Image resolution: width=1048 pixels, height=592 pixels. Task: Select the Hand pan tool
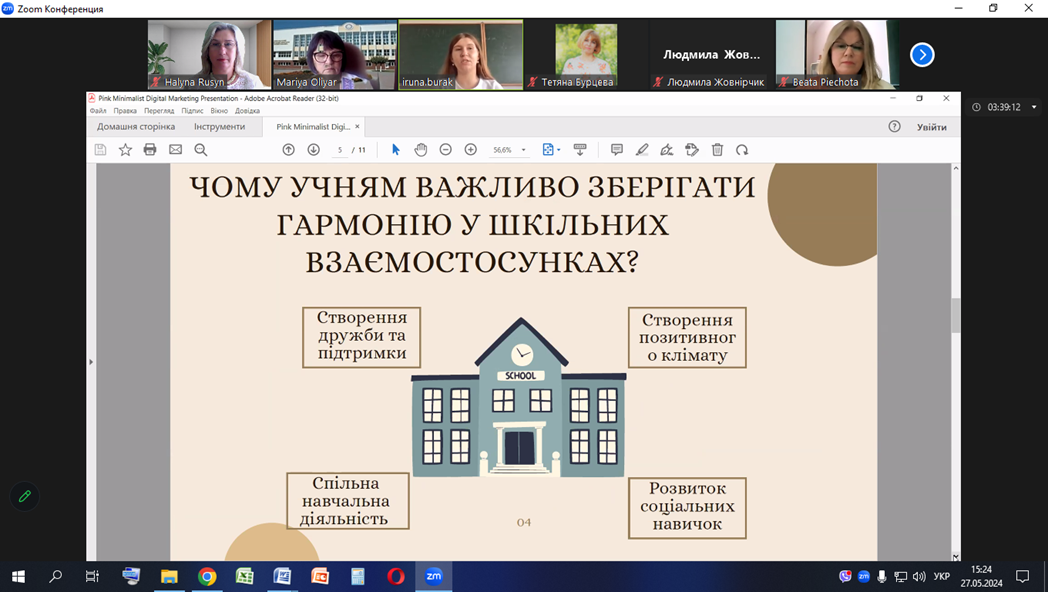coord(421,150)
